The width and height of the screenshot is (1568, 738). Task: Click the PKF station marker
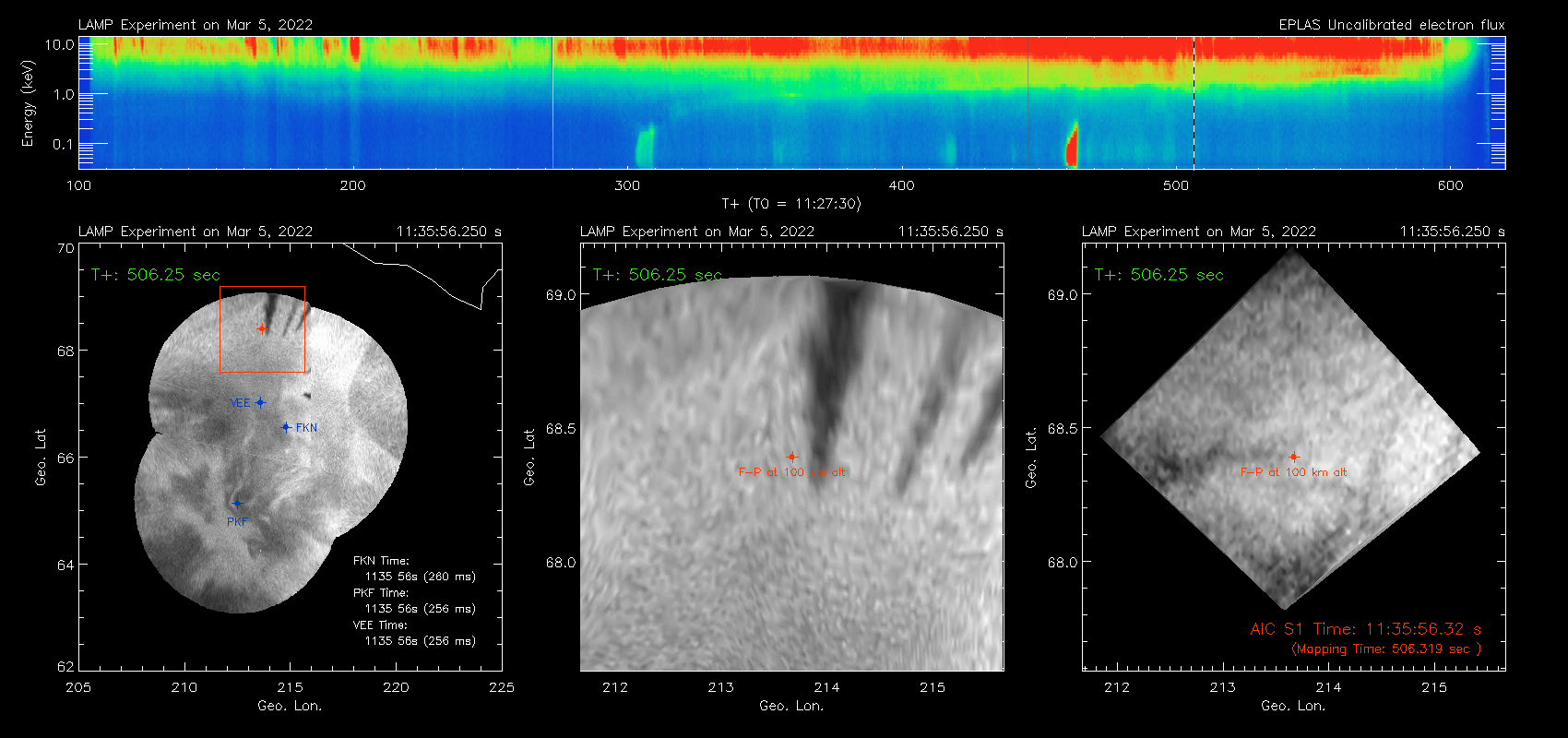(x=237, y=503)
